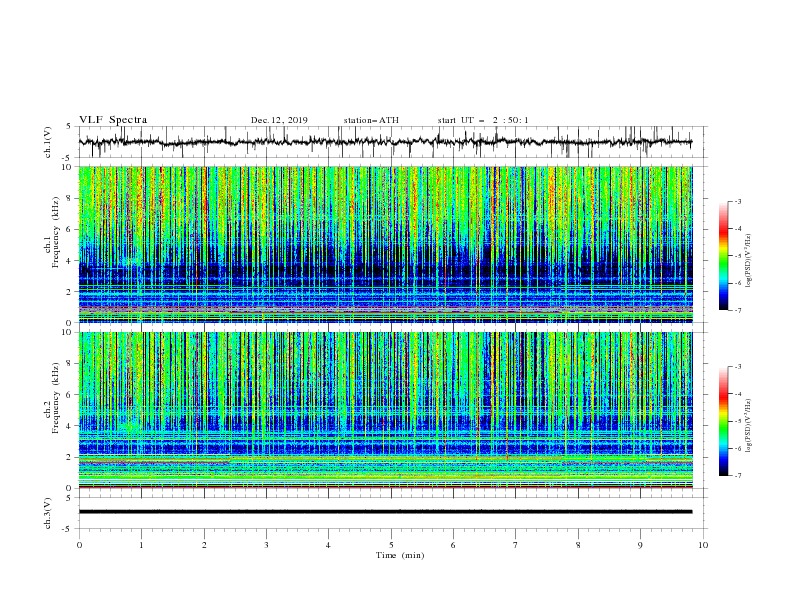This screenshot has width=792, height=612.
Task: Click the 'VLF Spectra' title text
Action: coord(113,120)
